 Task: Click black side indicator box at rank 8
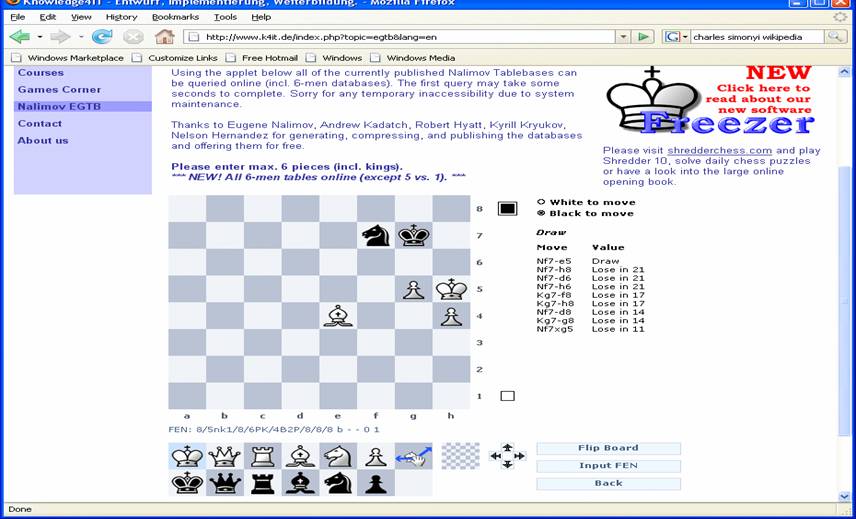(x=507, y=209)
